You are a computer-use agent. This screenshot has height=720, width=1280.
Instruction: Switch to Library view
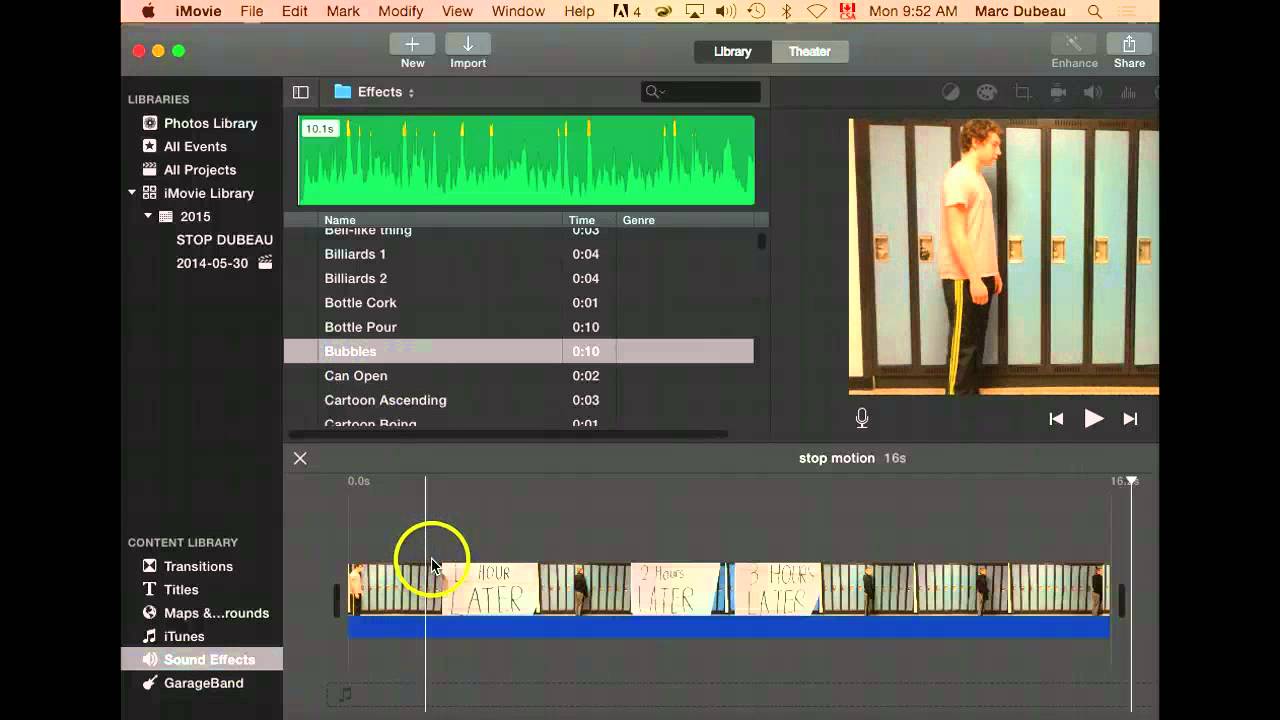point(732,51)
